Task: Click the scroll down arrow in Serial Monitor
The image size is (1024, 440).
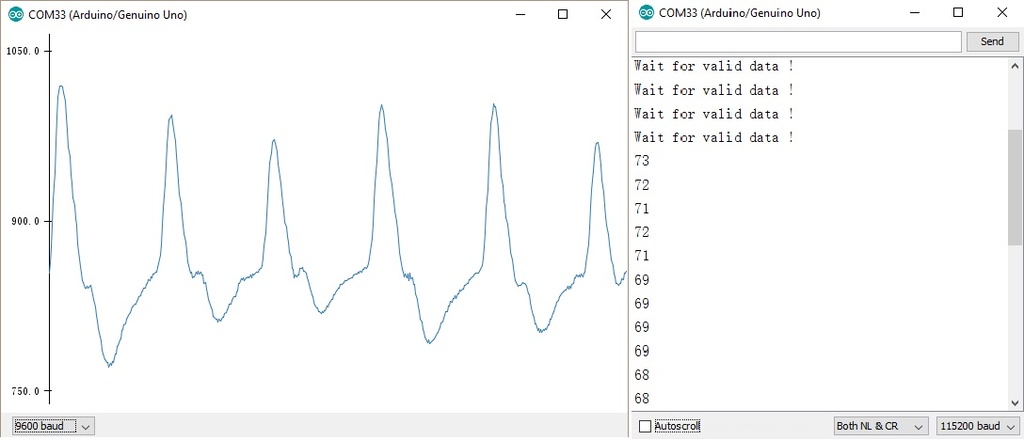Action: pyautogui.click(x=1015, y=403)
